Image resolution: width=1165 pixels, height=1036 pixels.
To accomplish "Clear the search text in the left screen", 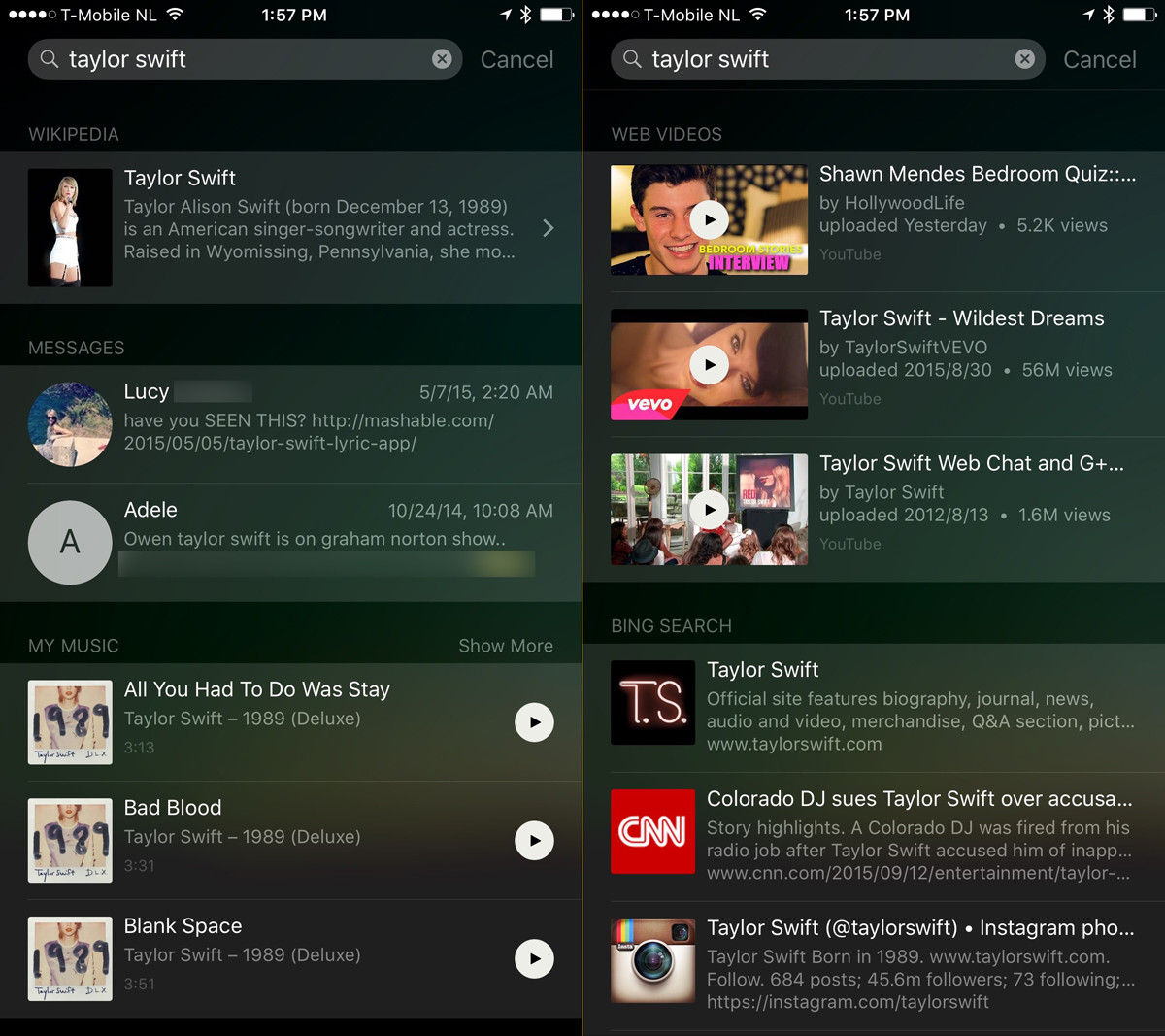I will (442, 59).
